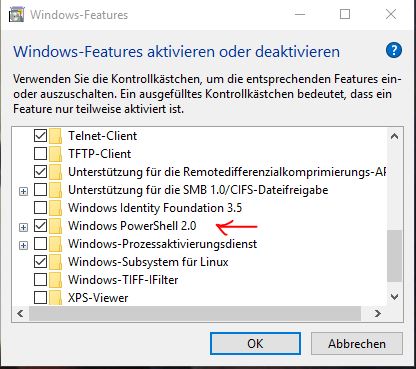Expand the Windows-Prozessaktivierungsdienst node

coord(23,246)
